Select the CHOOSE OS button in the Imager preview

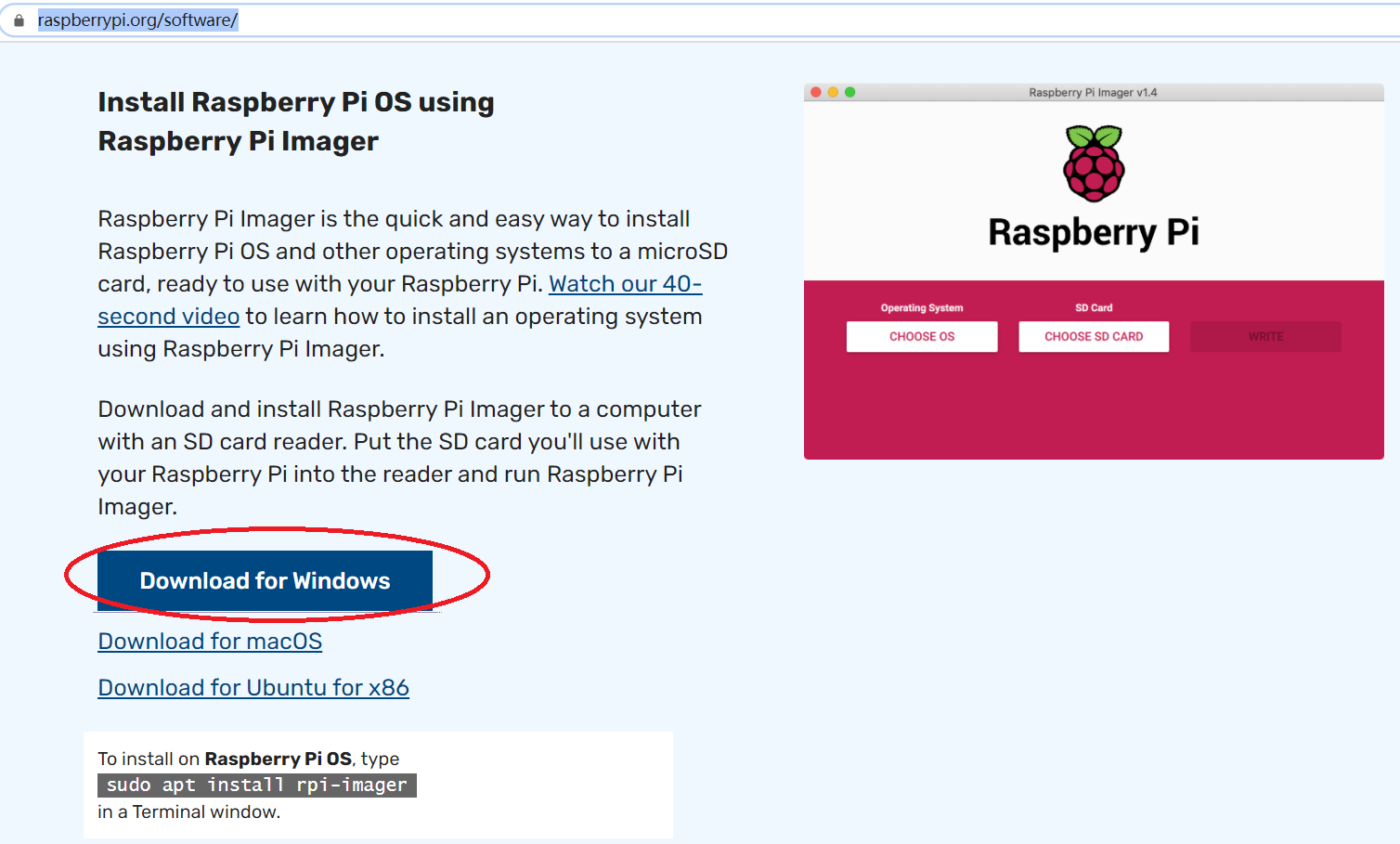tap(921, 336)
